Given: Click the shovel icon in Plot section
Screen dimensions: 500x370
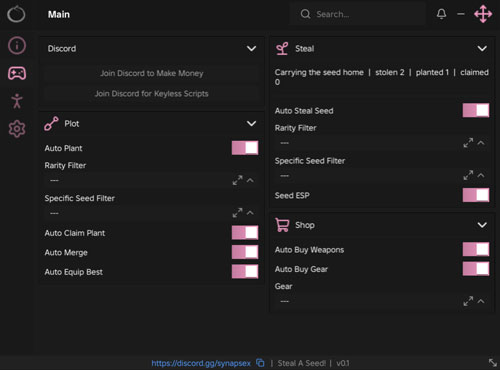Looking at the screenshot, I should [x=51, y=124].
